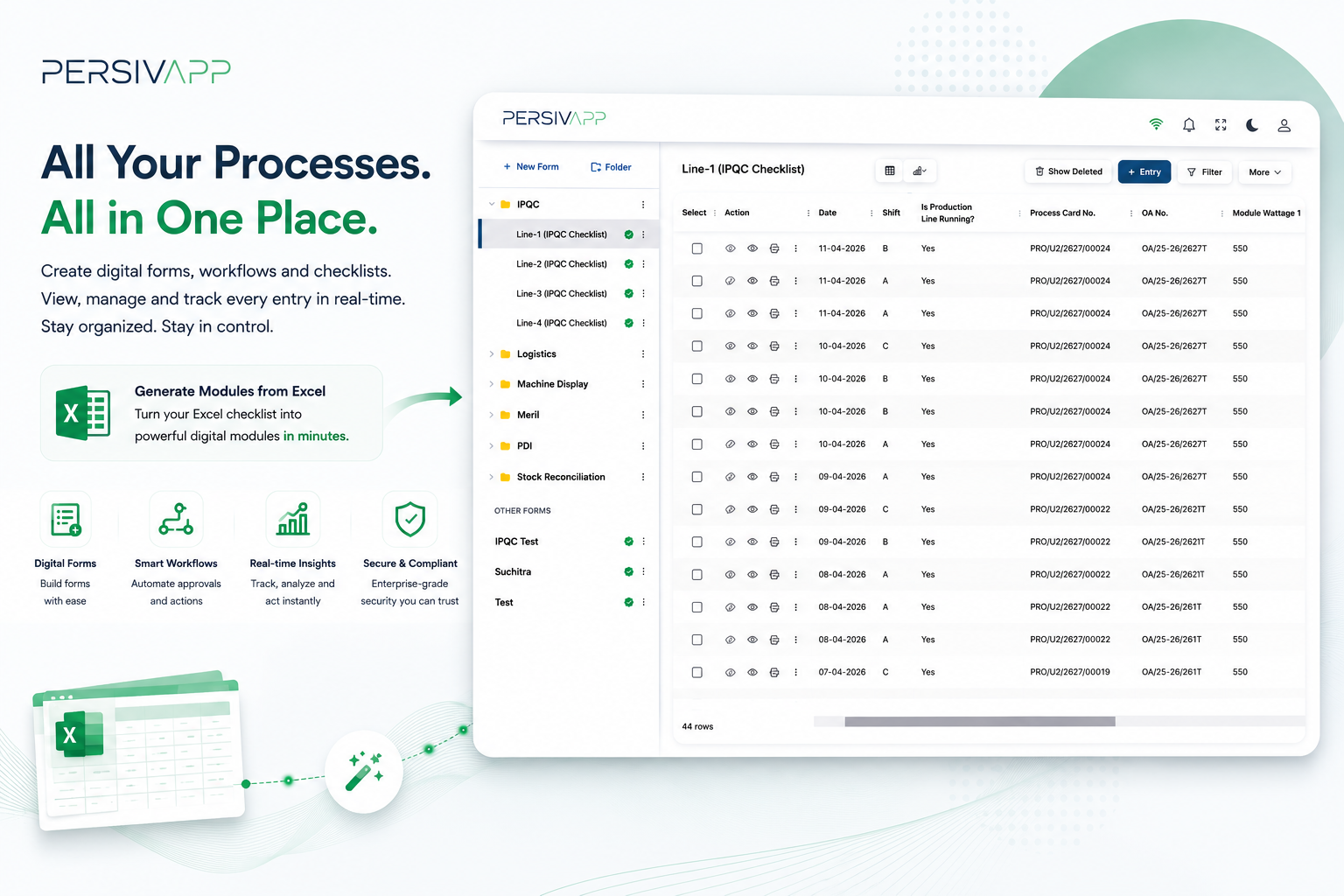Switch to dark mode via moon icon
1344x896 pixels.
(x=1252, y=125)
